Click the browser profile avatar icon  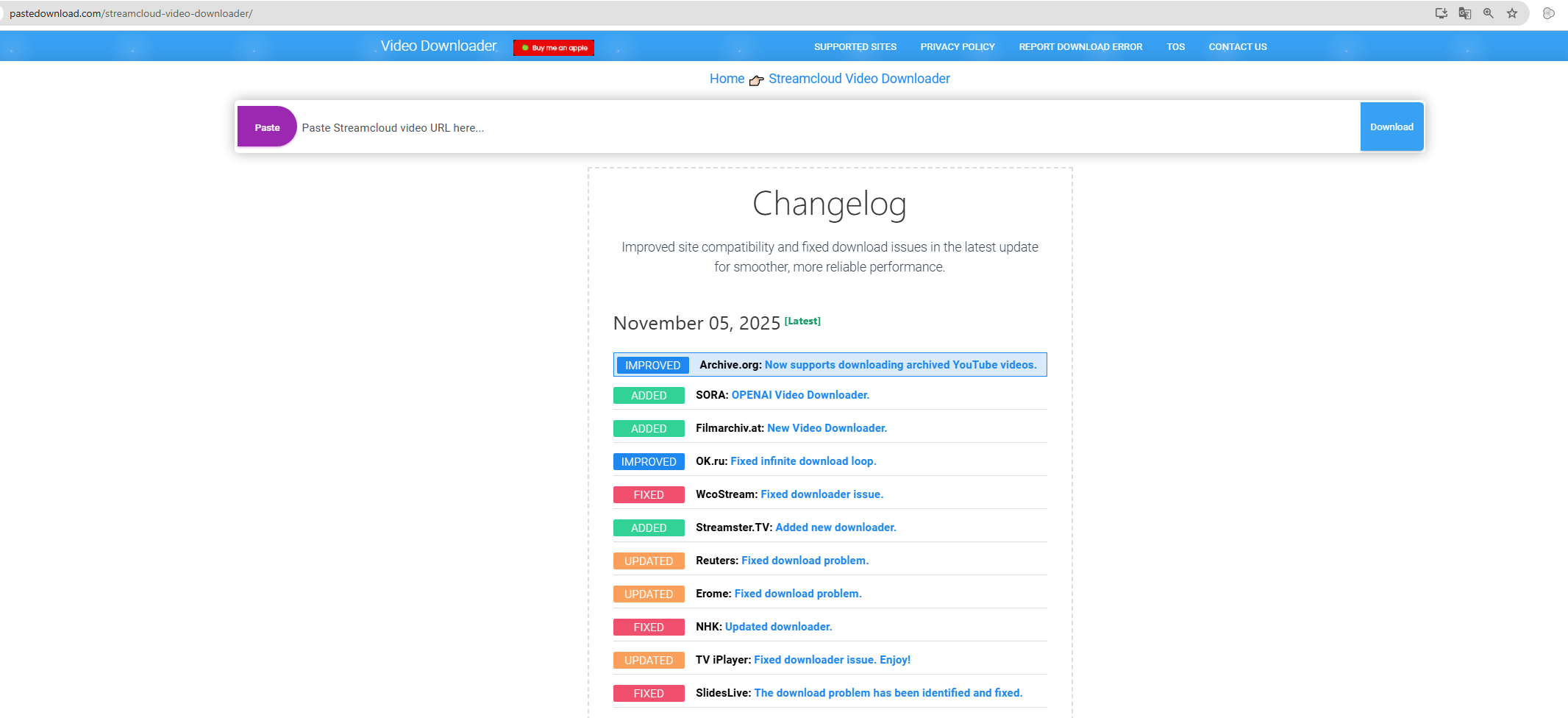(1548, 13)
